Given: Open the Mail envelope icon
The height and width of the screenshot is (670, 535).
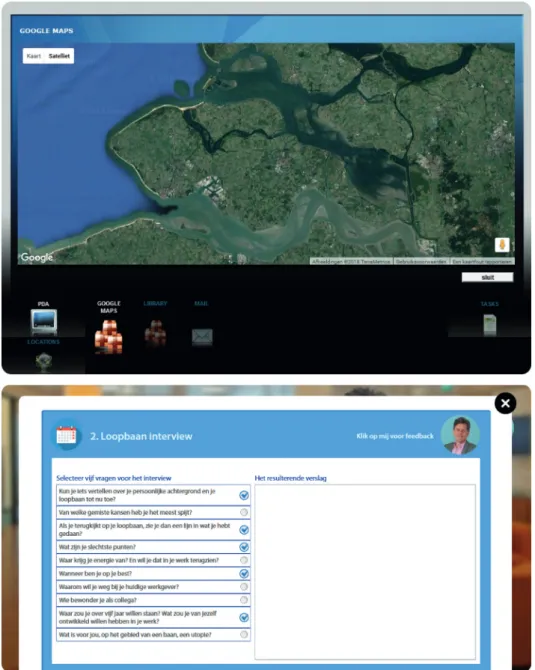Looking at the screenshot, I should coord(202,337).
